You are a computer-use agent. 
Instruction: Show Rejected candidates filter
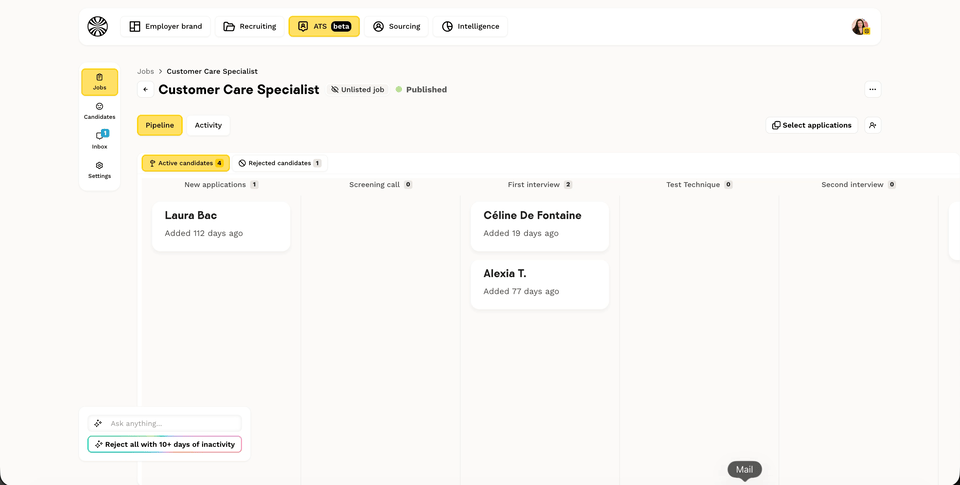coord(280,163)
